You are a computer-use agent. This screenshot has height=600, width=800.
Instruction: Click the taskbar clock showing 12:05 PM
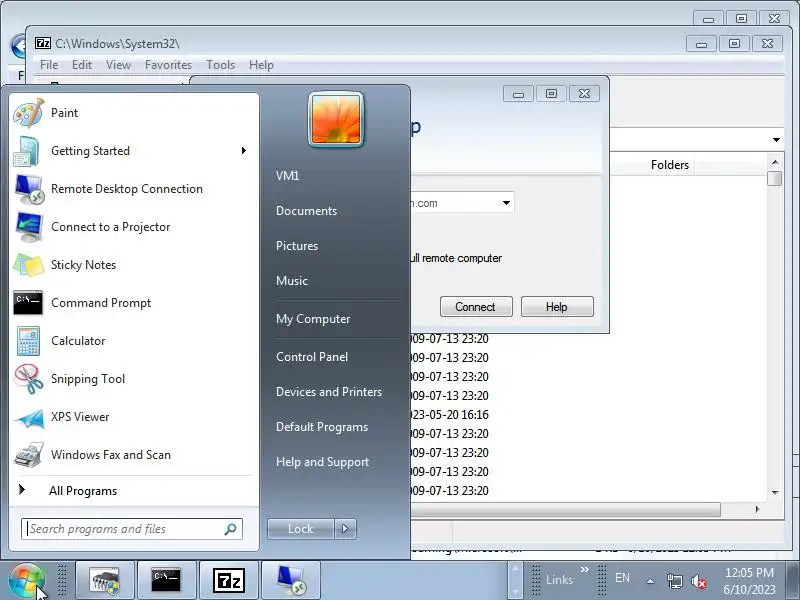(749, 581)
